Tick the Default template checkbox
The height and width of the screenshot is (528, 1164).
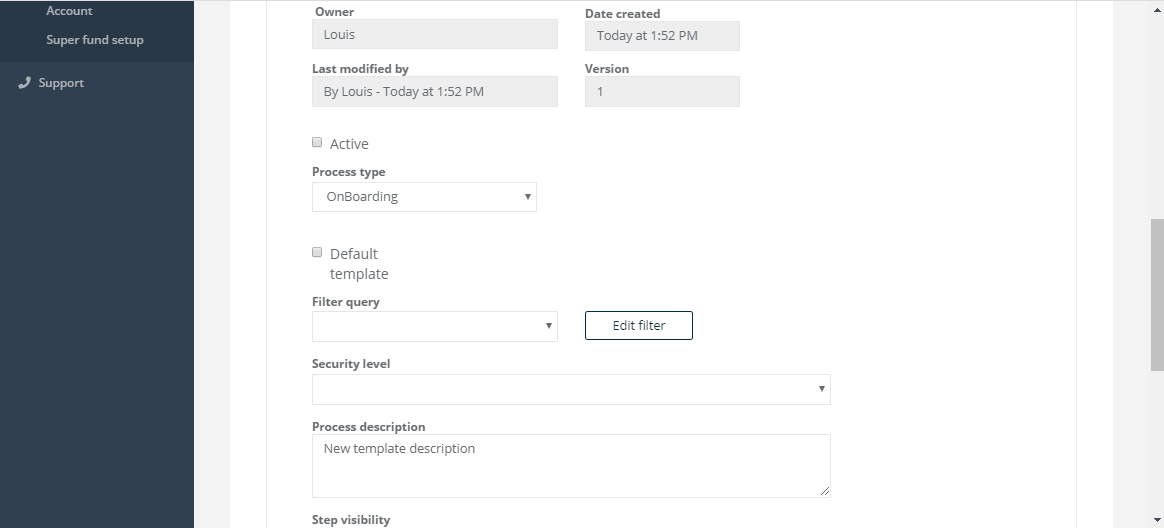pos(317,252)
